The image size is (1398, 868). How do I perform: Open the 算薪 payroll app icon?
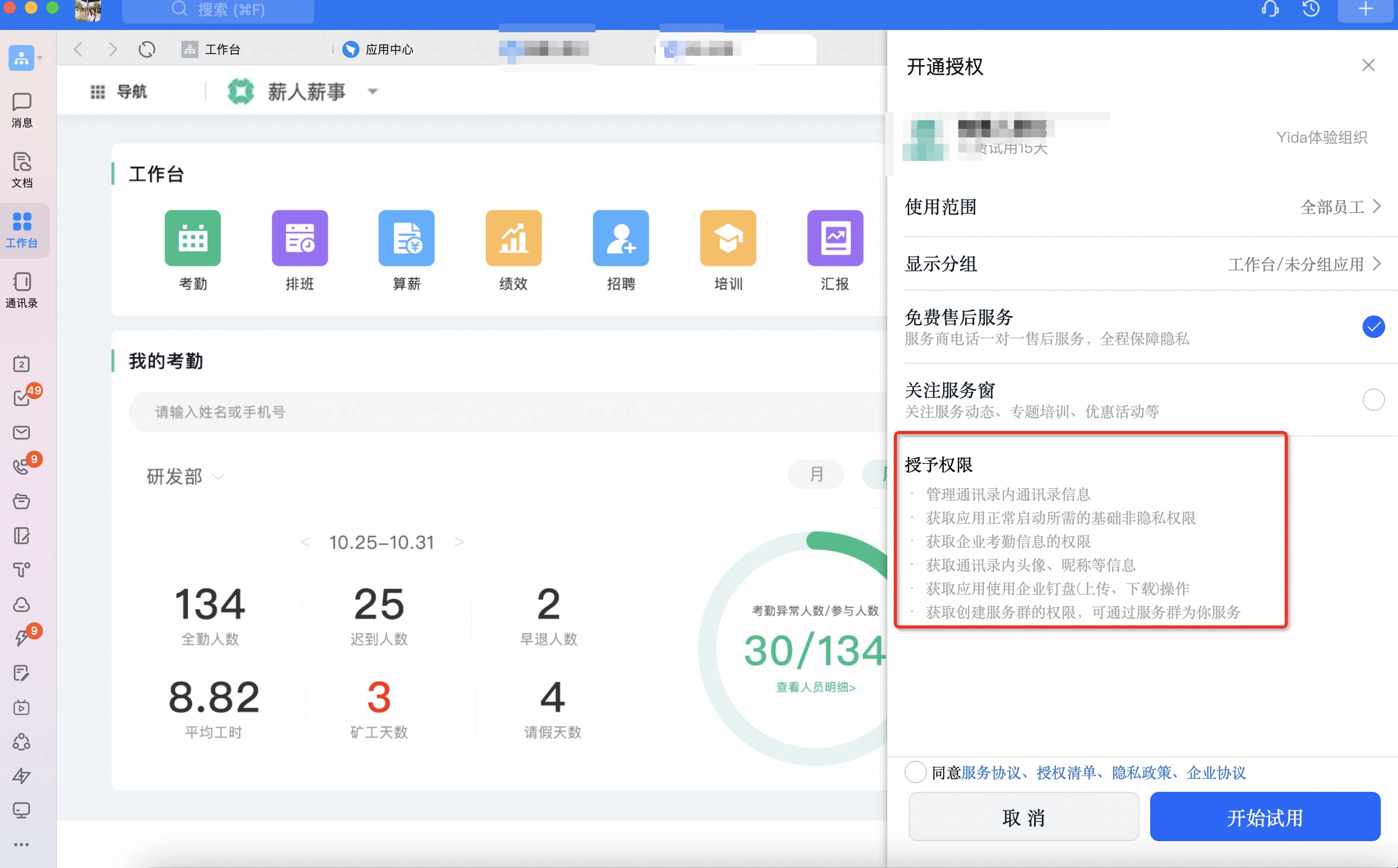[406, 238]
